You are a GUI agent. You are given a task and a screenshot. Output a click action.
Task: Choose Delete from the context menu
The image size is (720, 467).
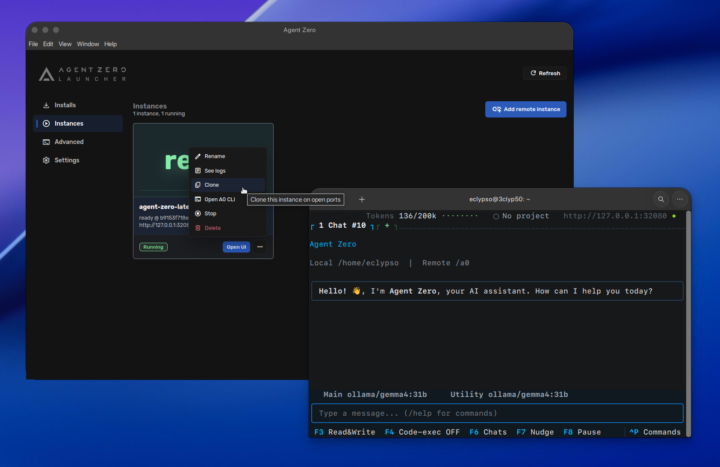pos(228,228)
